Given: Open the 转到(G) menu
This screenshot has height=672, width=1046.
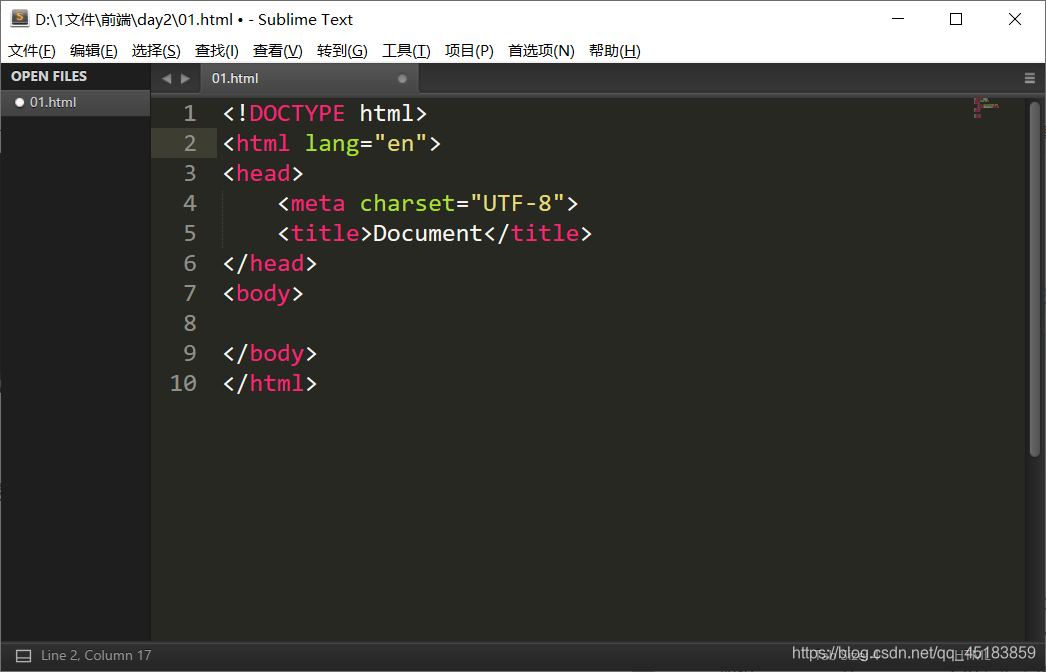Looking at the screenshot, I should coord(342,51).
